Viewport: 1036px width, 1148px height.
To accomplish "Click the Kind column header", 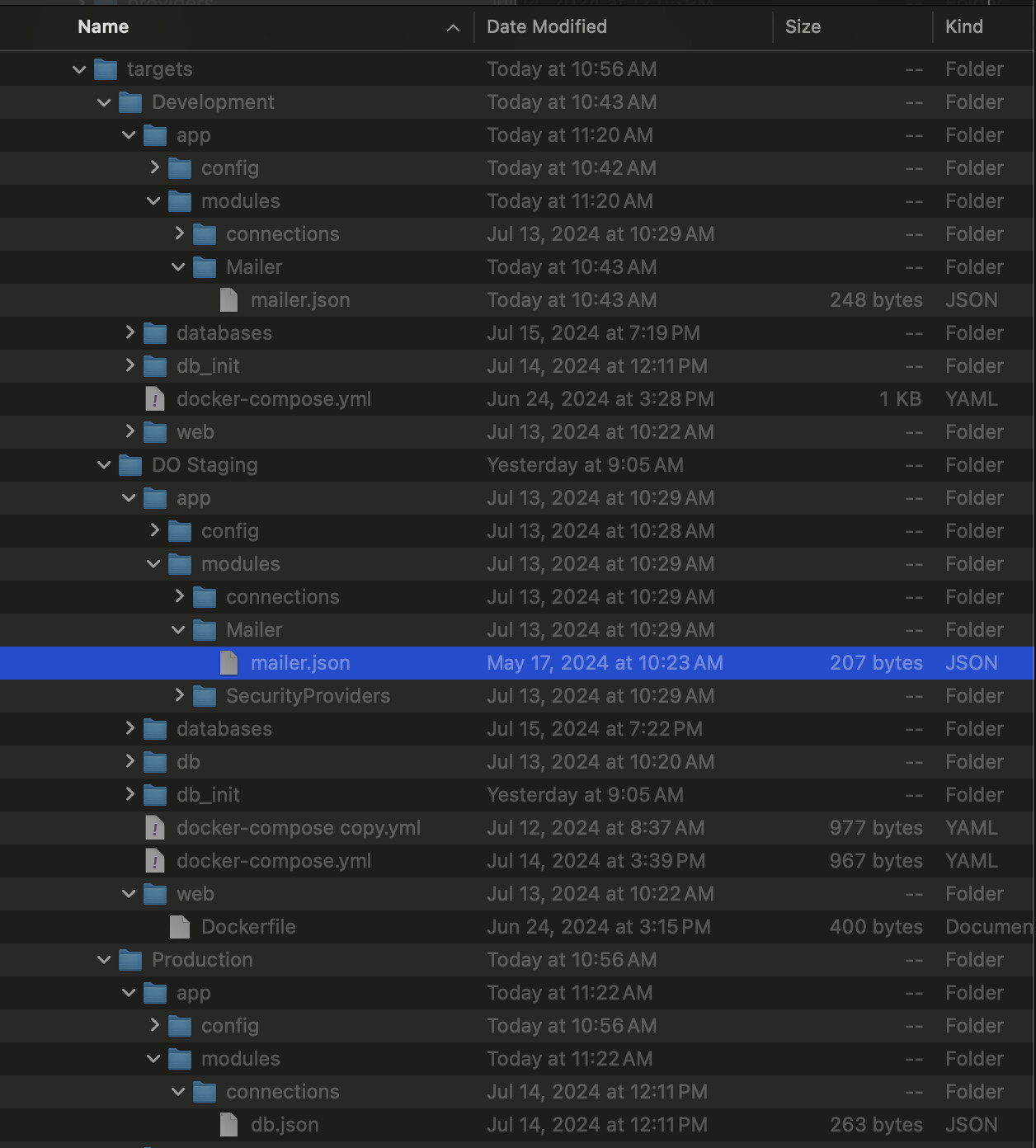I will 963,26.
